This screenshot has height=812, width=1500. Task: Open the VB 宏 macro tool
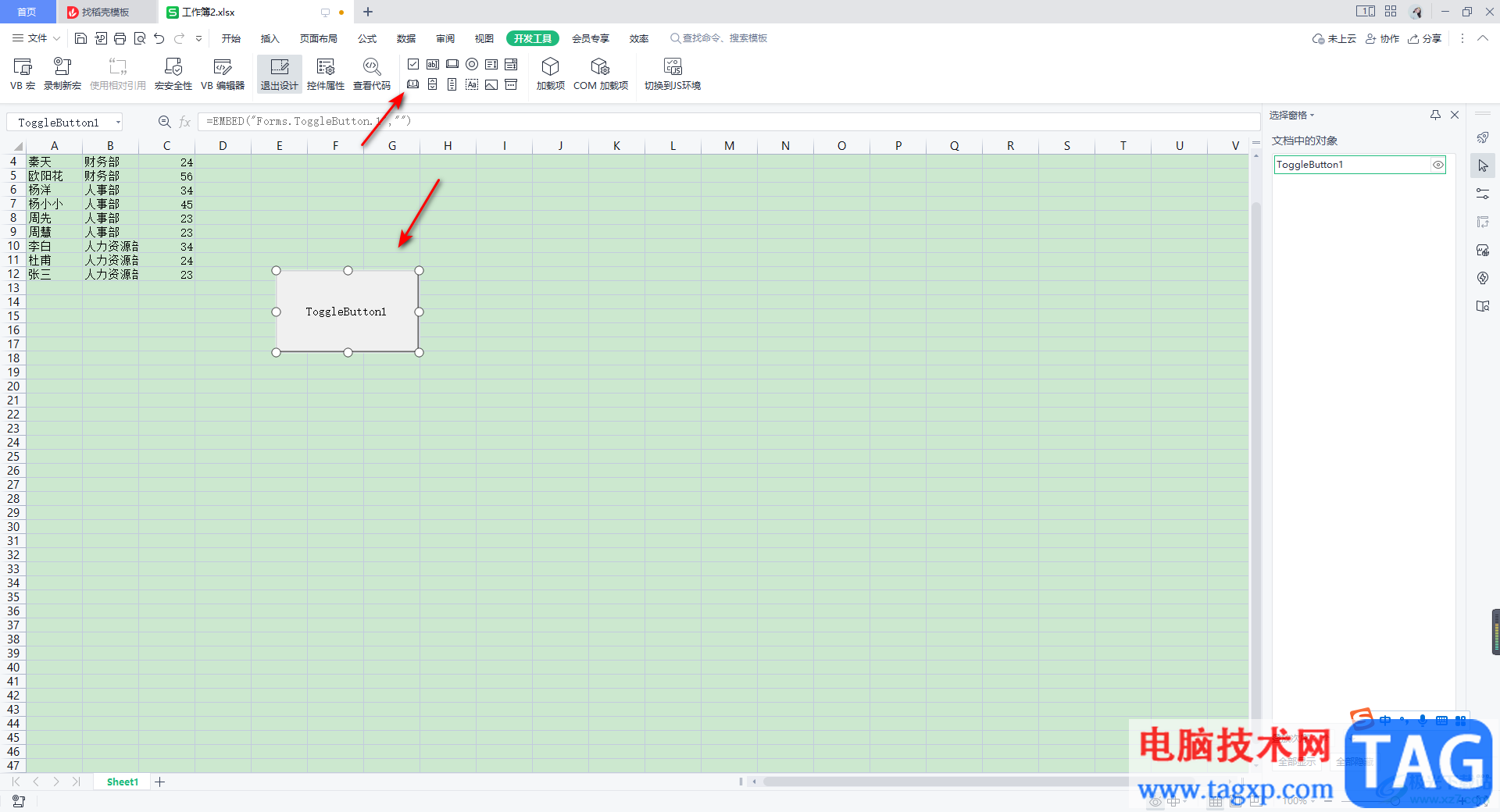pyautogui.click(x=23, y=74)
